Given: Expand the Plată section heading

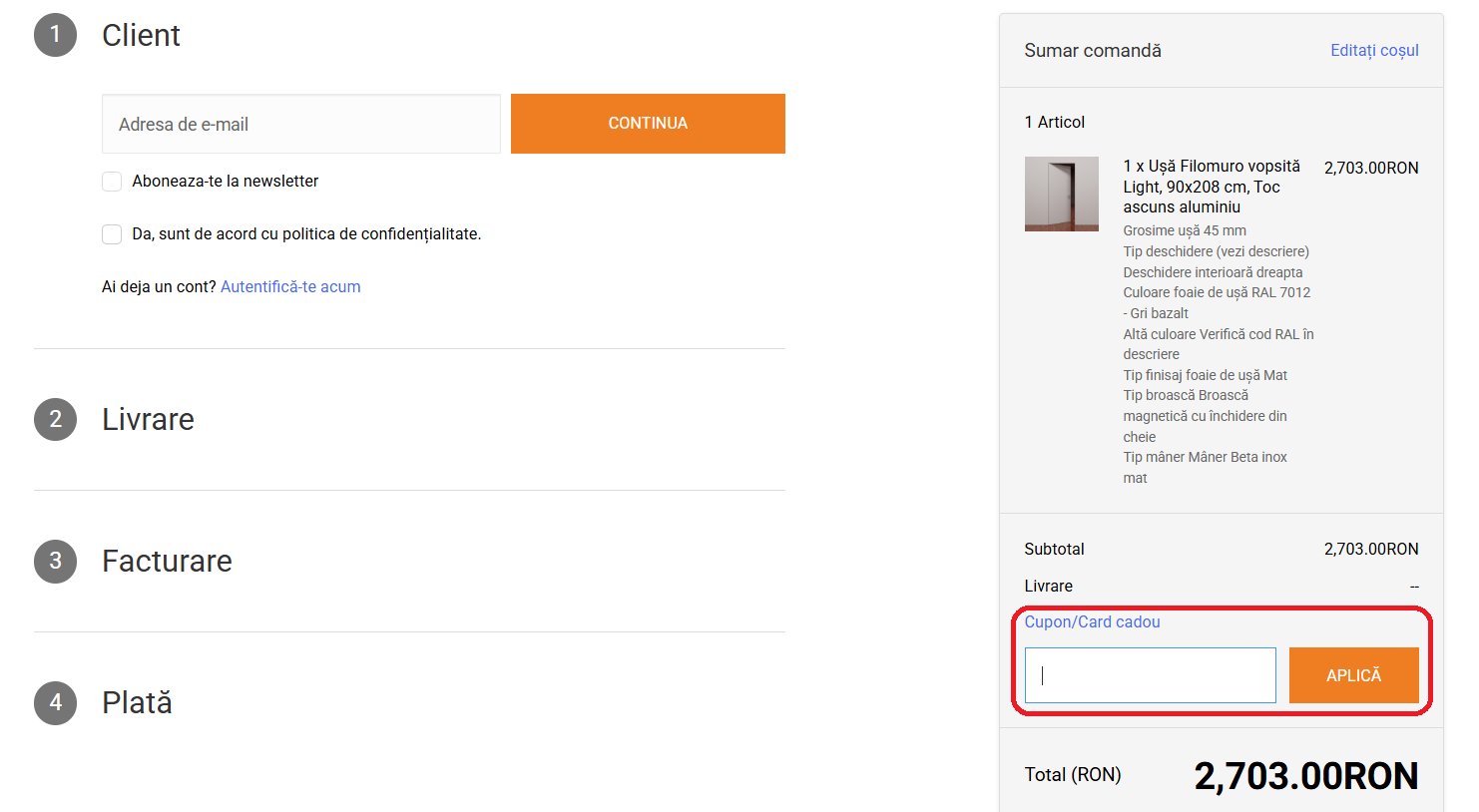Looking at the screenshot, I should tap(137, 702).
